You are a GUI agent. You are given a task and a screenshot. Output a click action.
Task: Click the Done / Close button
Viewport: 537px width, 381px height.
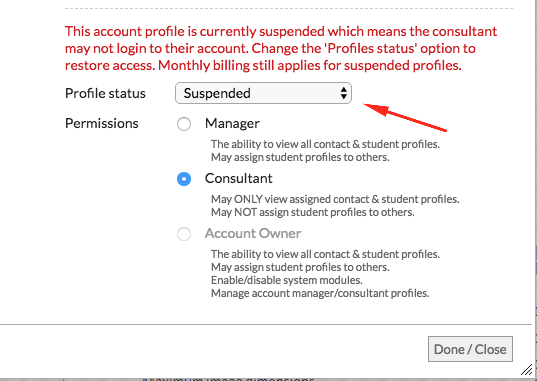[x=470, y=349]
